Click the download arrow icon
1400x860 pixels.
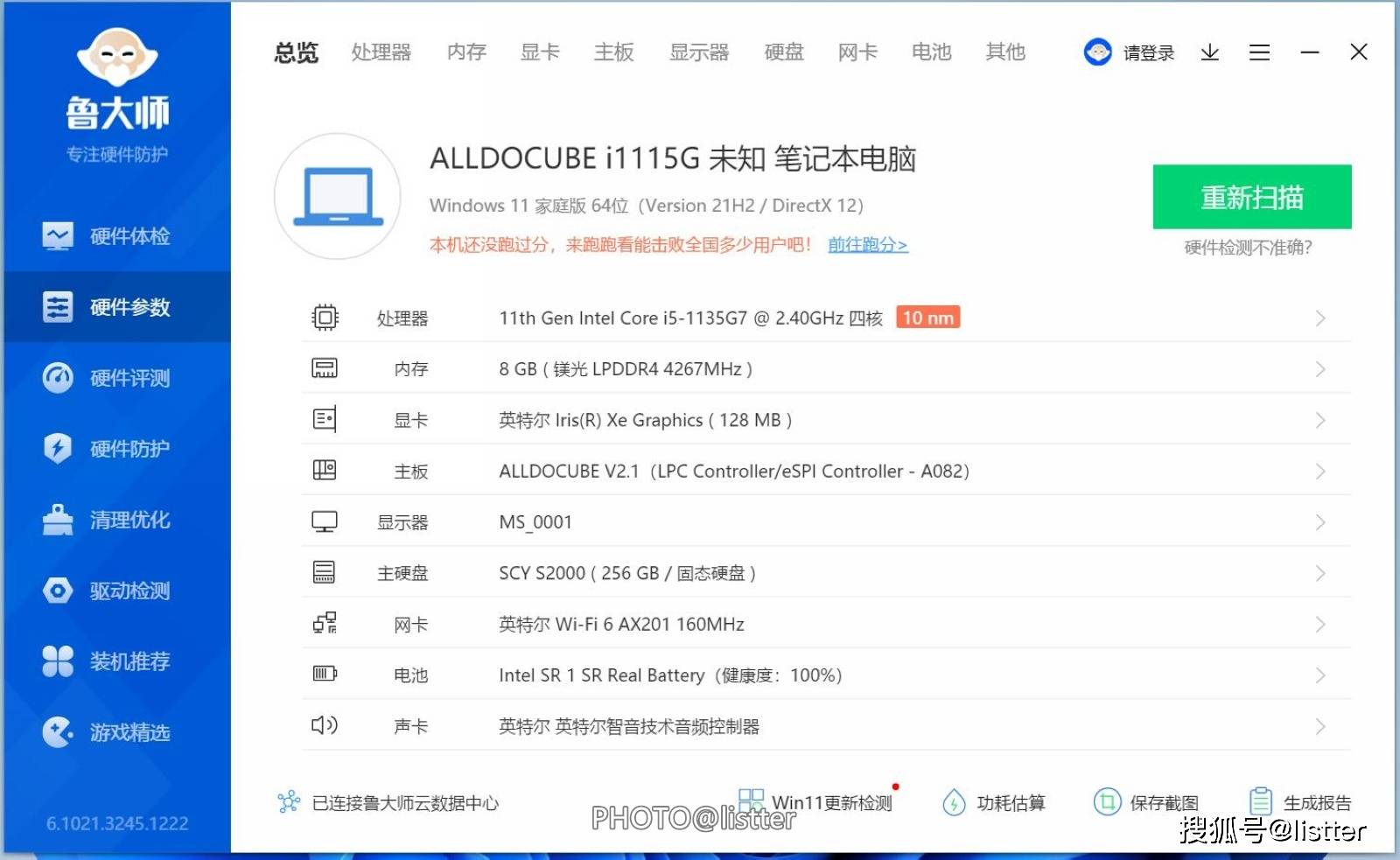pos(1210,52)
